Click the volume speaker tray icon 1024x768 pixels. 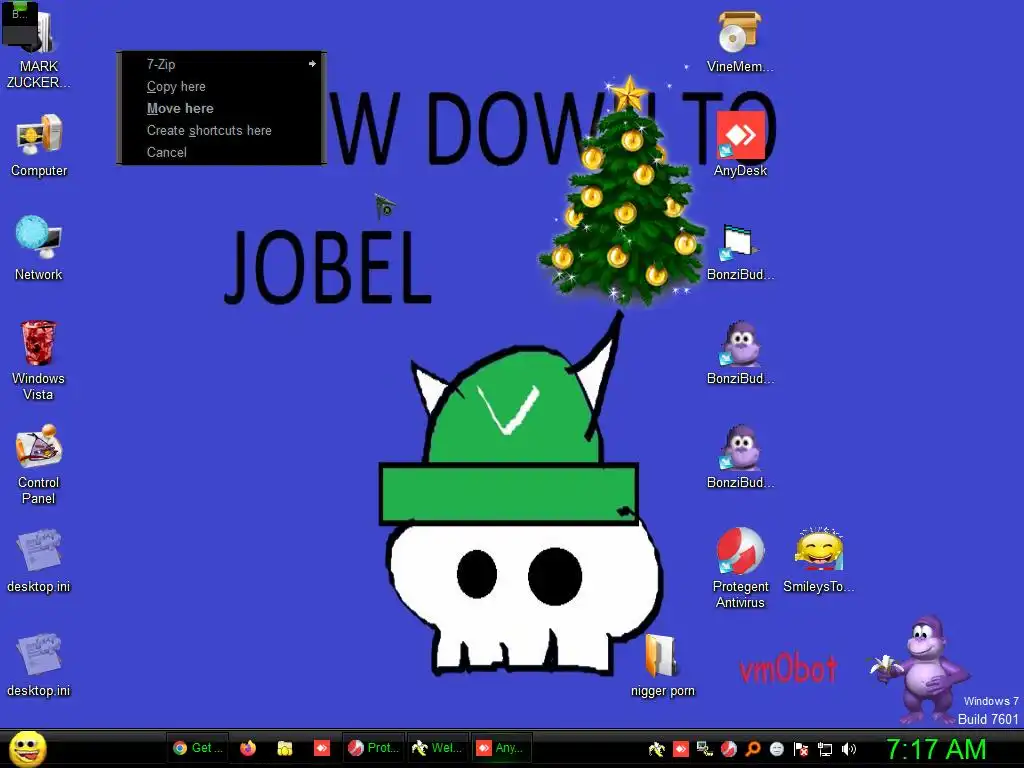point(849,748)
